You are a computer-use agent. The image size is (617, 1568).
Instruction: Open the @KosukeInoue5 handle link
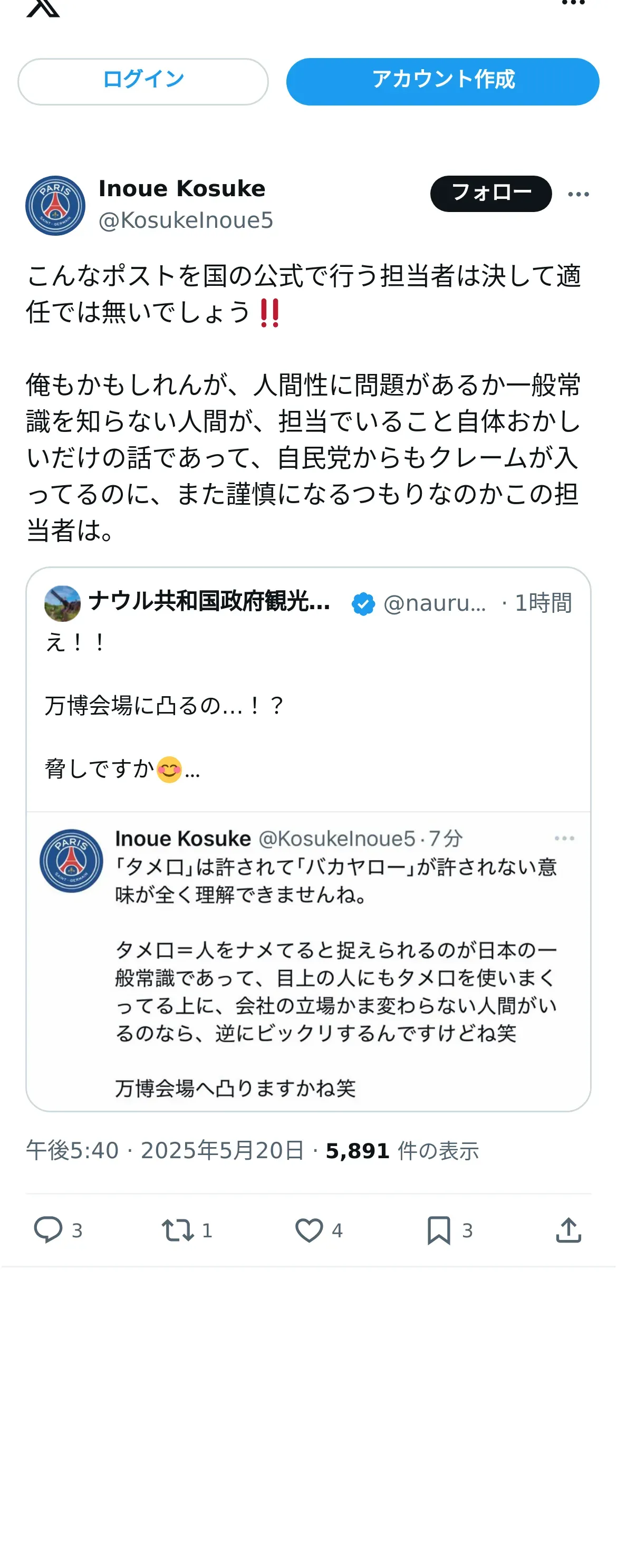[x=186, y=220]
